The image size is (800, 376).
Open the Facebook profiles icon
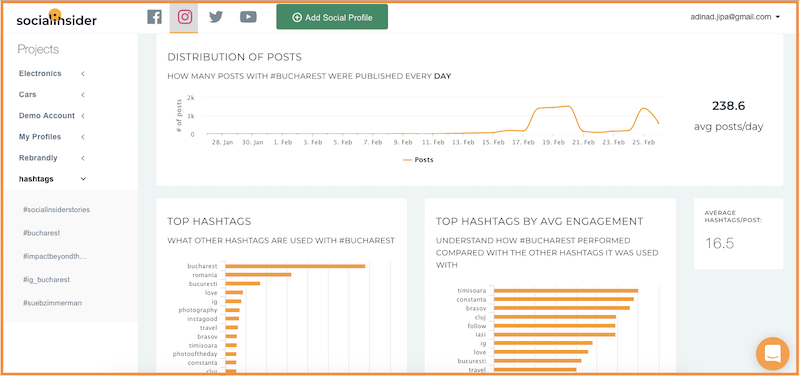coord(154,17)
